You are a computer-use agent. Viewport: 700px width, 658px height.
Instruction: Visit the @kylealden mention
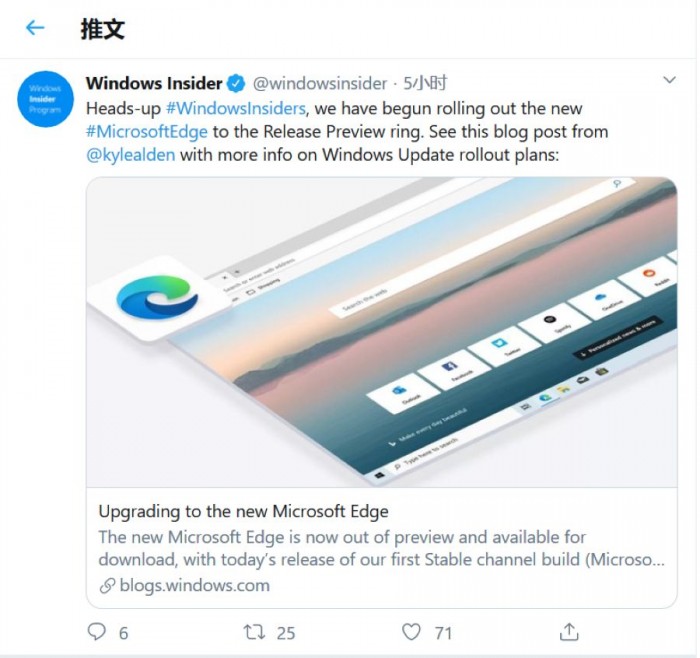tap(130, 156)
